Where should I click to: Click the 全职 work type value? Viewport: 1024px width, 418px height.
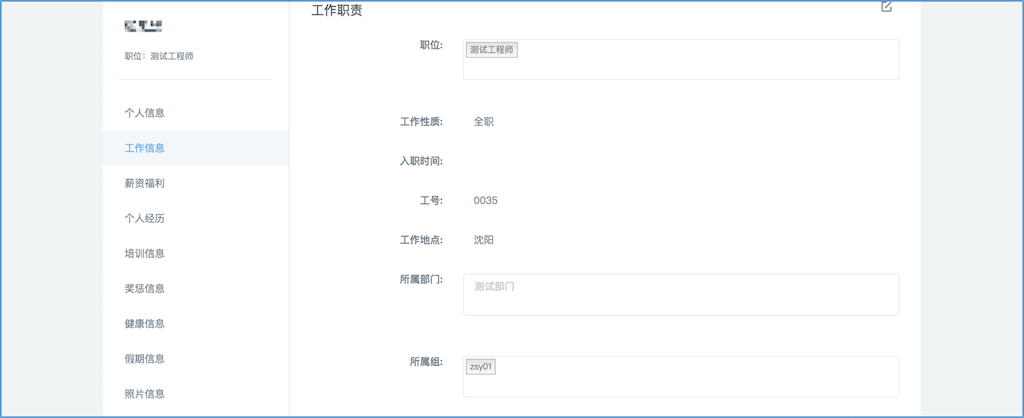(484, 122)
